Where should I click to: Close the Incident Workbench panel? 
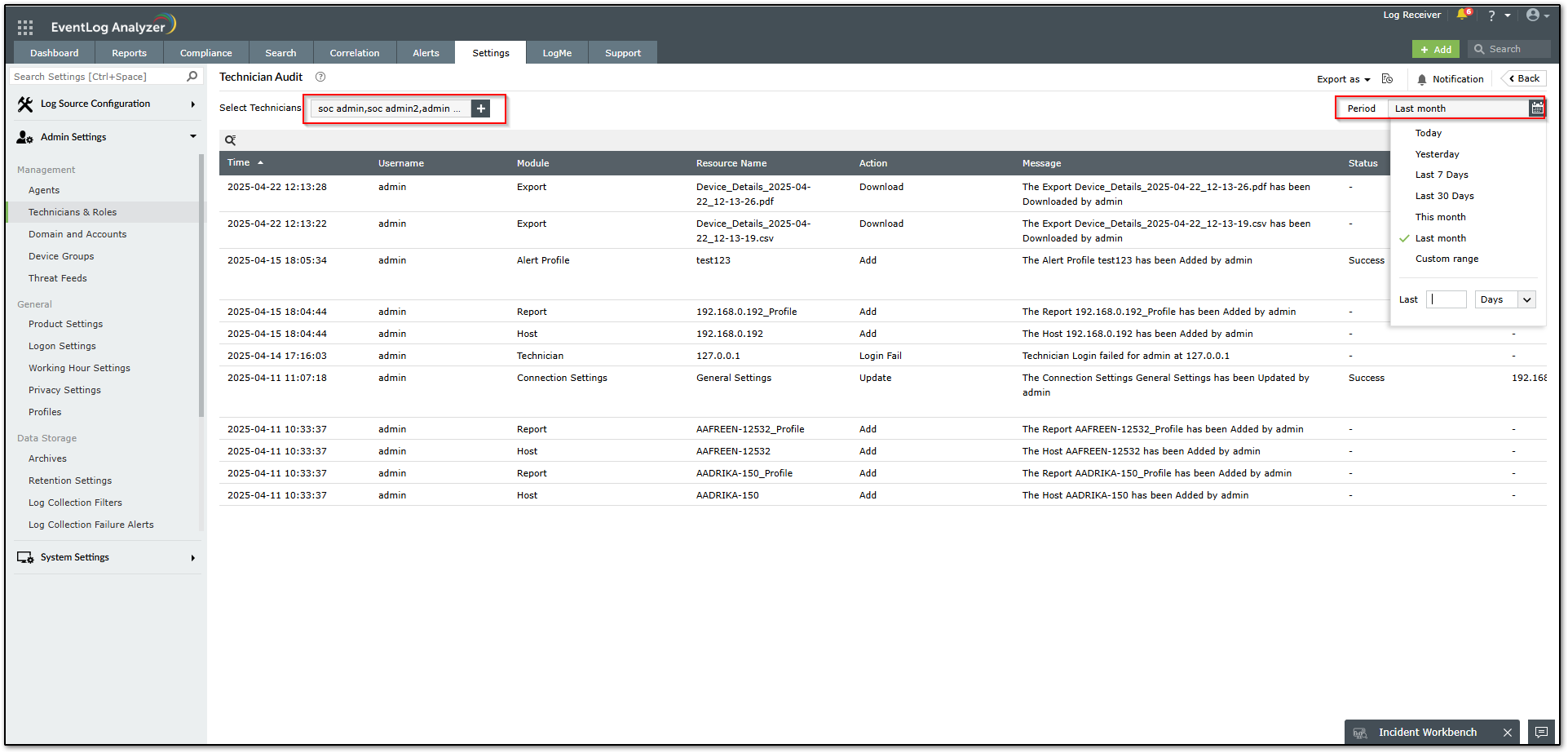coord(1508,733)
